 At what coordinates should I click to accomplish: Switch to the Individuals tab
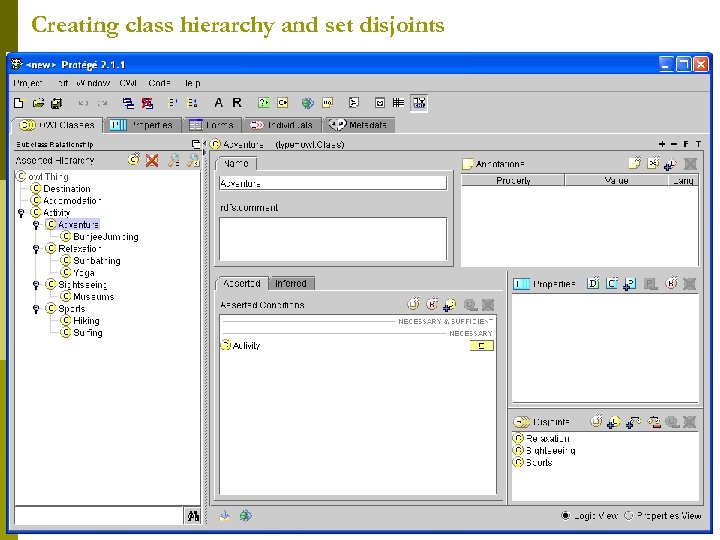[282, 125]
